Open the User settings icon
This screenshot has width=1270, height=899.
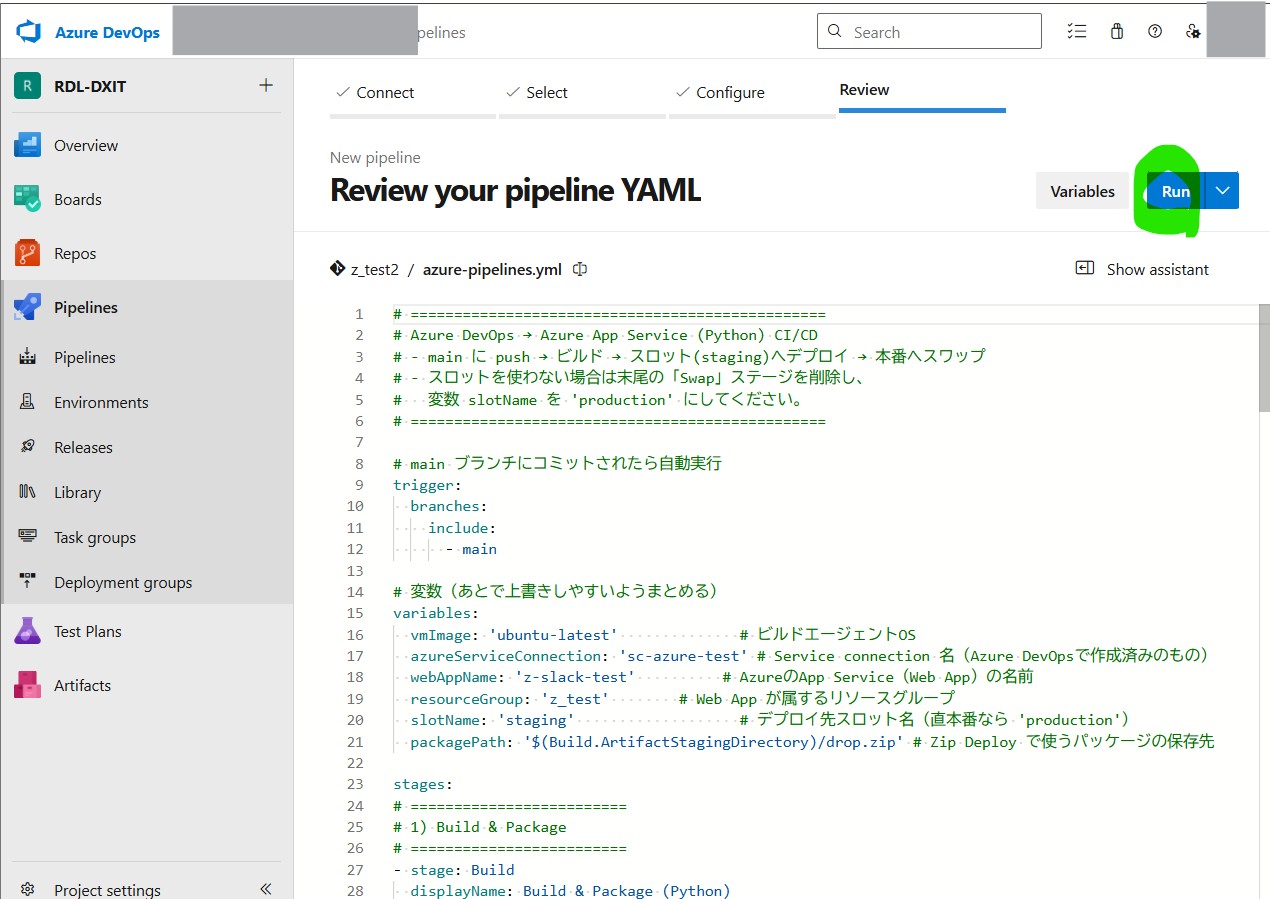pos(1193,32)
